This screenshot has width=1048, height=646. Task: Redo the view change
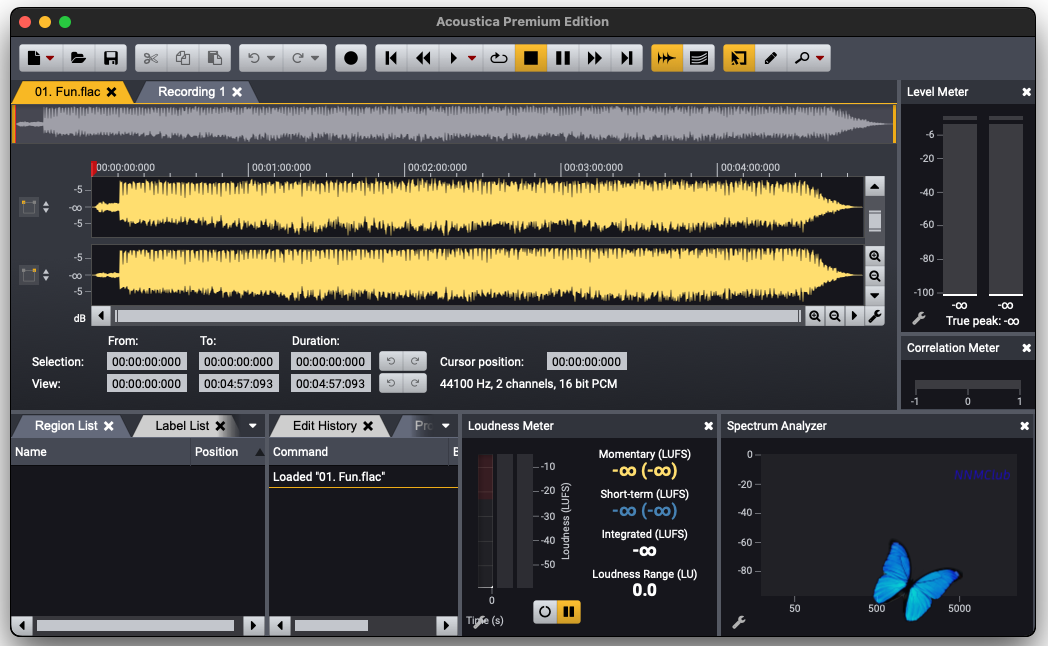[x=414, y=383]
